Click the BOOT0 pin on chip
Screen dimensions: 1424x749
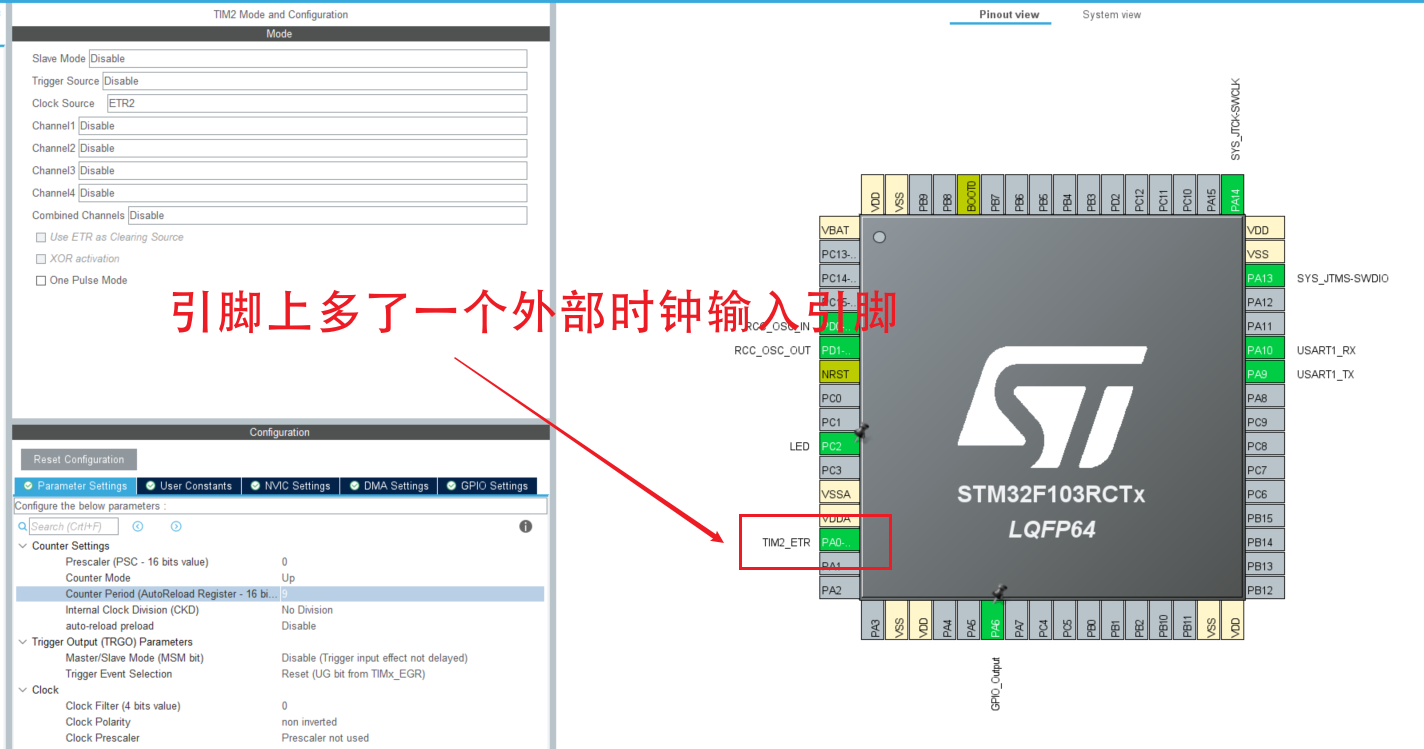(971, 195)
